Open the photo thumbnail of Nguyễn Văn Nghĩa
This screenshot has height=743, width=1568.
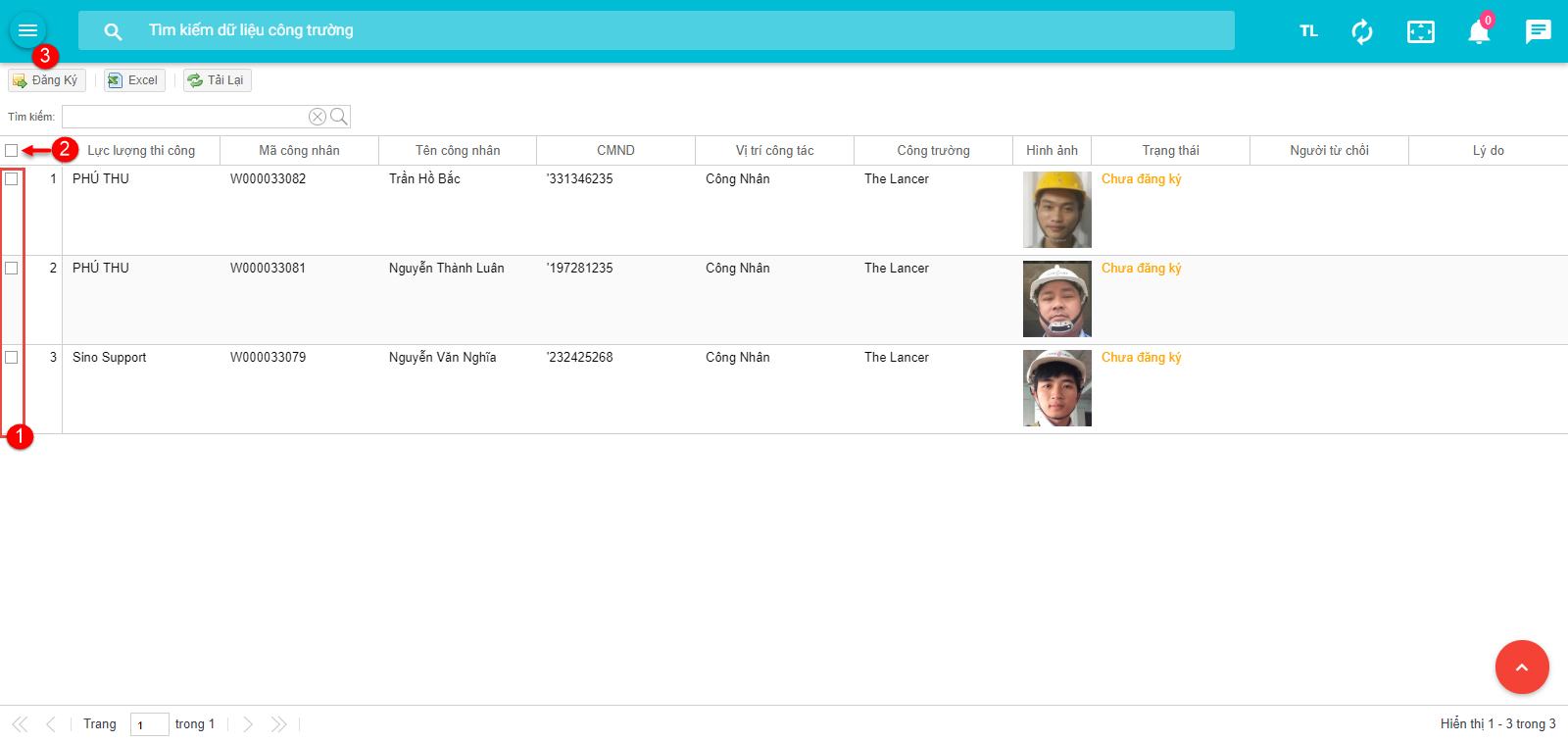coord(1056,388)
